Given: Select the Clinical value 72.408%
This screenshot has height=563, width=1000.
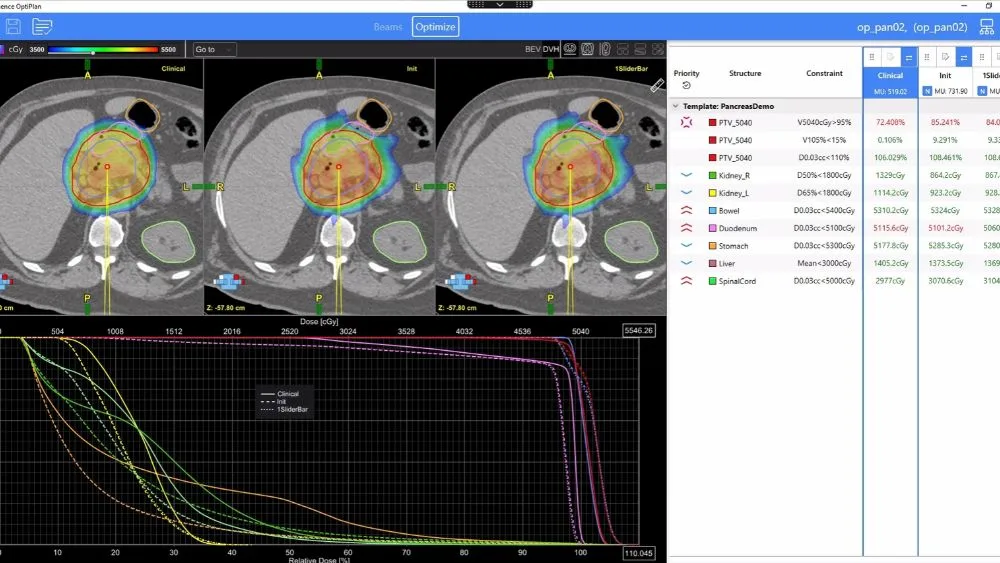Looking at the screenshot, I should (890, 122).
